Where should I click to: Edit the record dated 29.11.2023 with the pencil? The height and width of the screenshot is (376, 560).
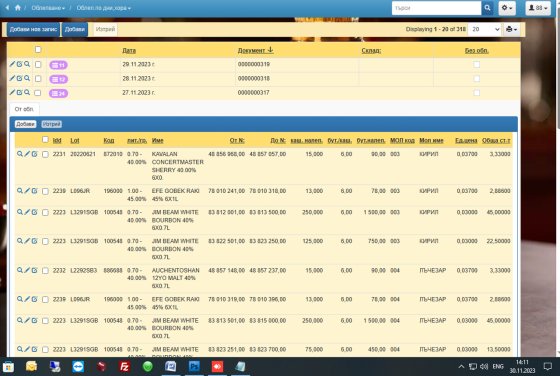tap(12, 64)
